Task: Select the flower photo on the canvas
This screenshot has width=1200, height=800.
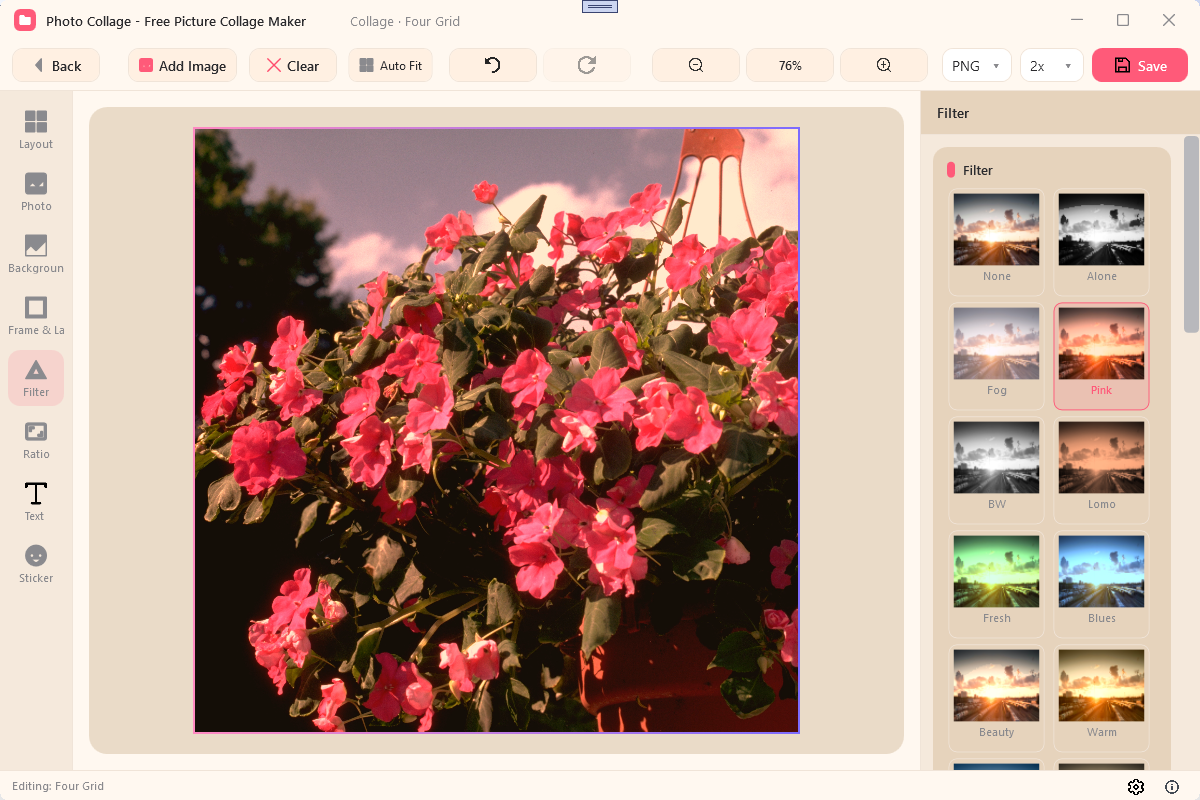Action: tap(496, 430)
